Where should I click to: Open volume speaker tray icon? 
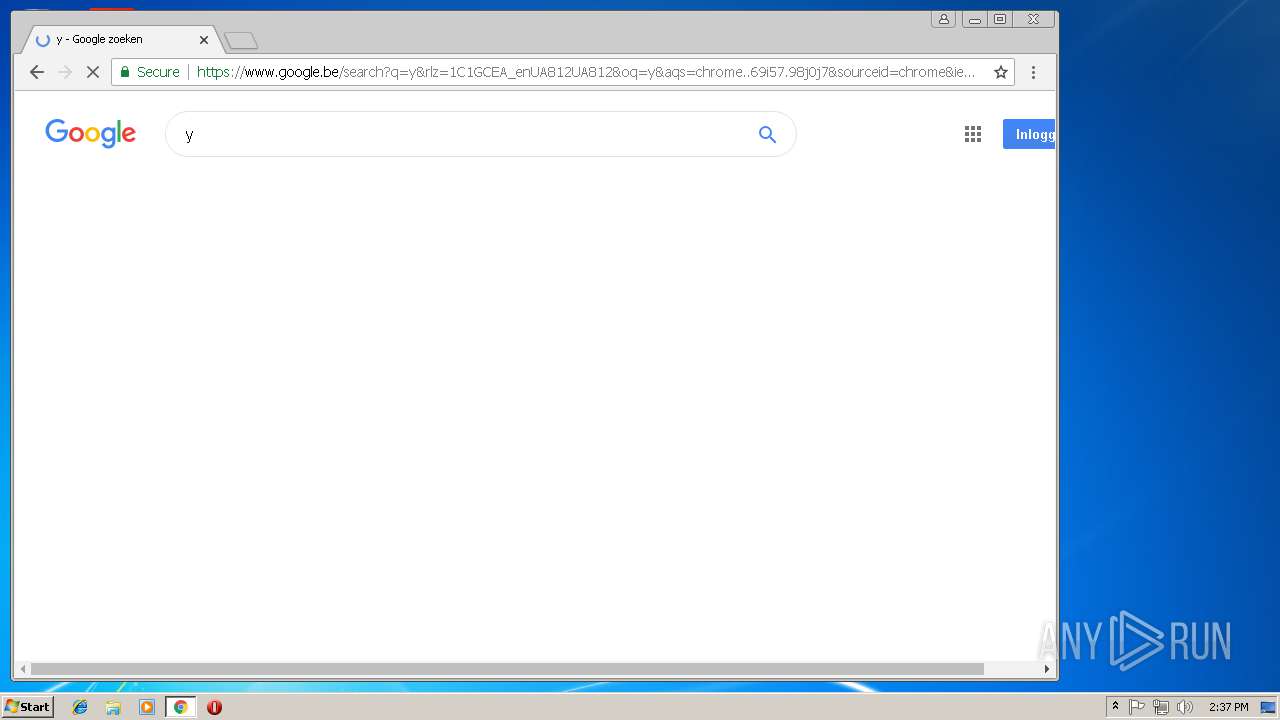pos(1185,707)
